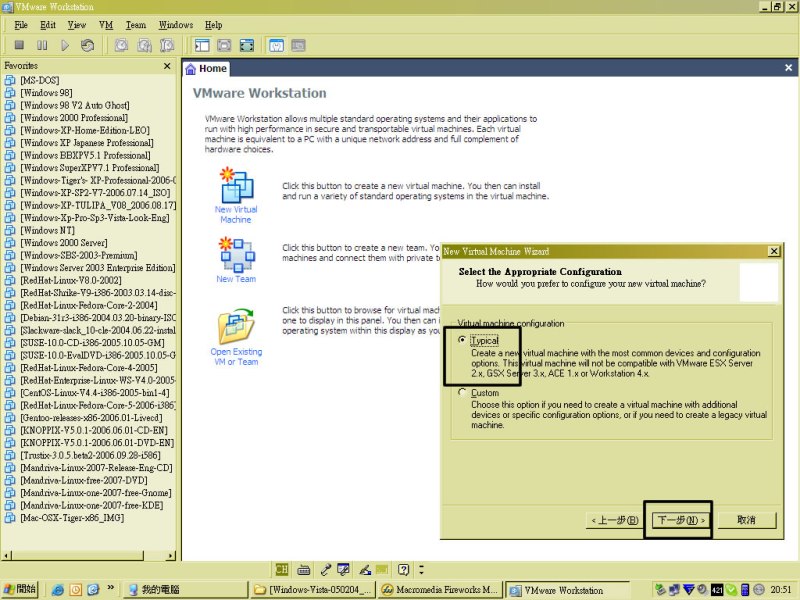Click the Power Off (stop) toolbar icon
The height and width of the screenshot is (600, 800).
[19, 45]
